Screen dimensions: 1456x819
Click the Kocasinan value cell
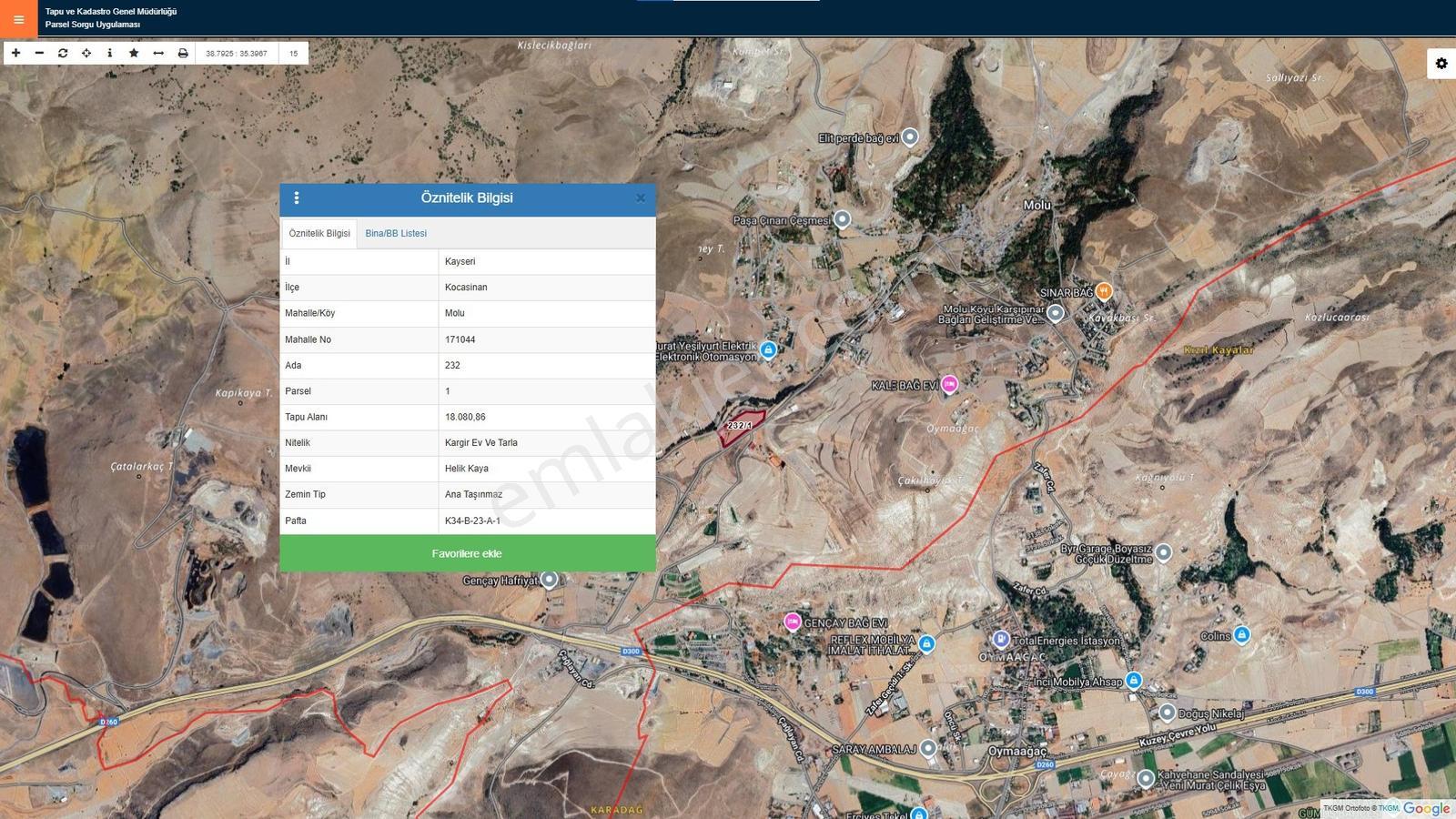547,288
